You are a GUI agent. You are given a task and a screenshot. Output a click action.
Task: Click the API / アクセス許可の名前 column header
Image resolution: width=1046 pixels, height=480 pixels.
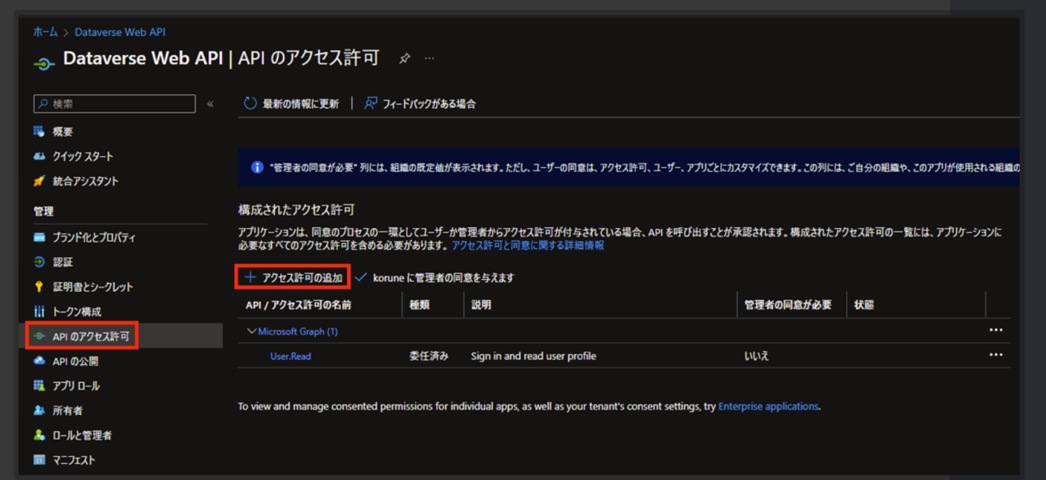point(298,305)
